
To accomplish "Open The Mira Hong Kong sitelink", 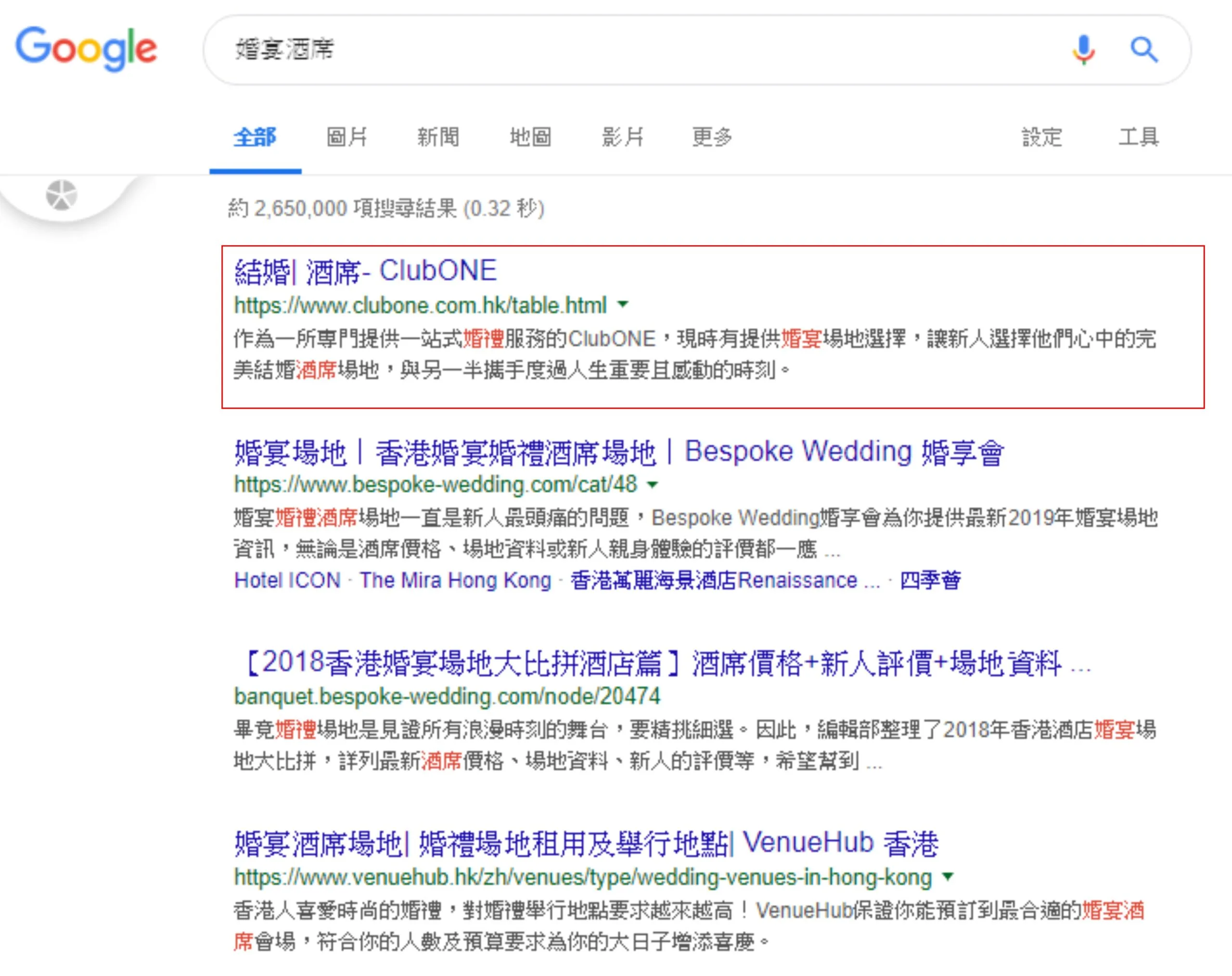I will [455, 580].
